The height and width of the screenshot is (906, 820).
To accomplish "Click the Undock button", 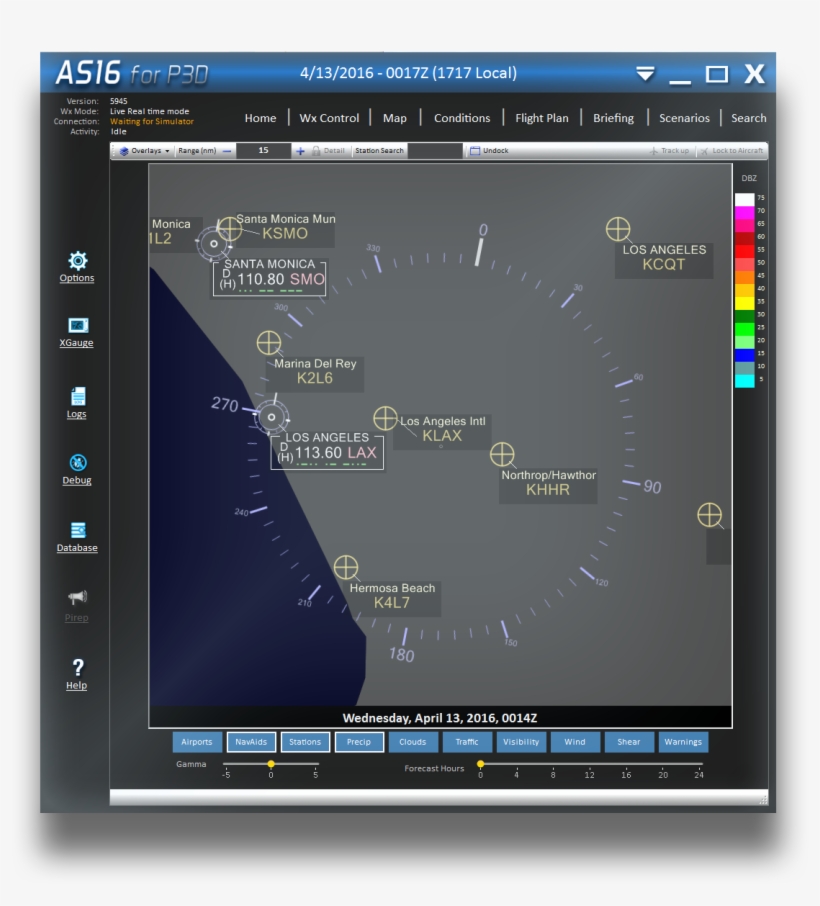I will 489,151.
